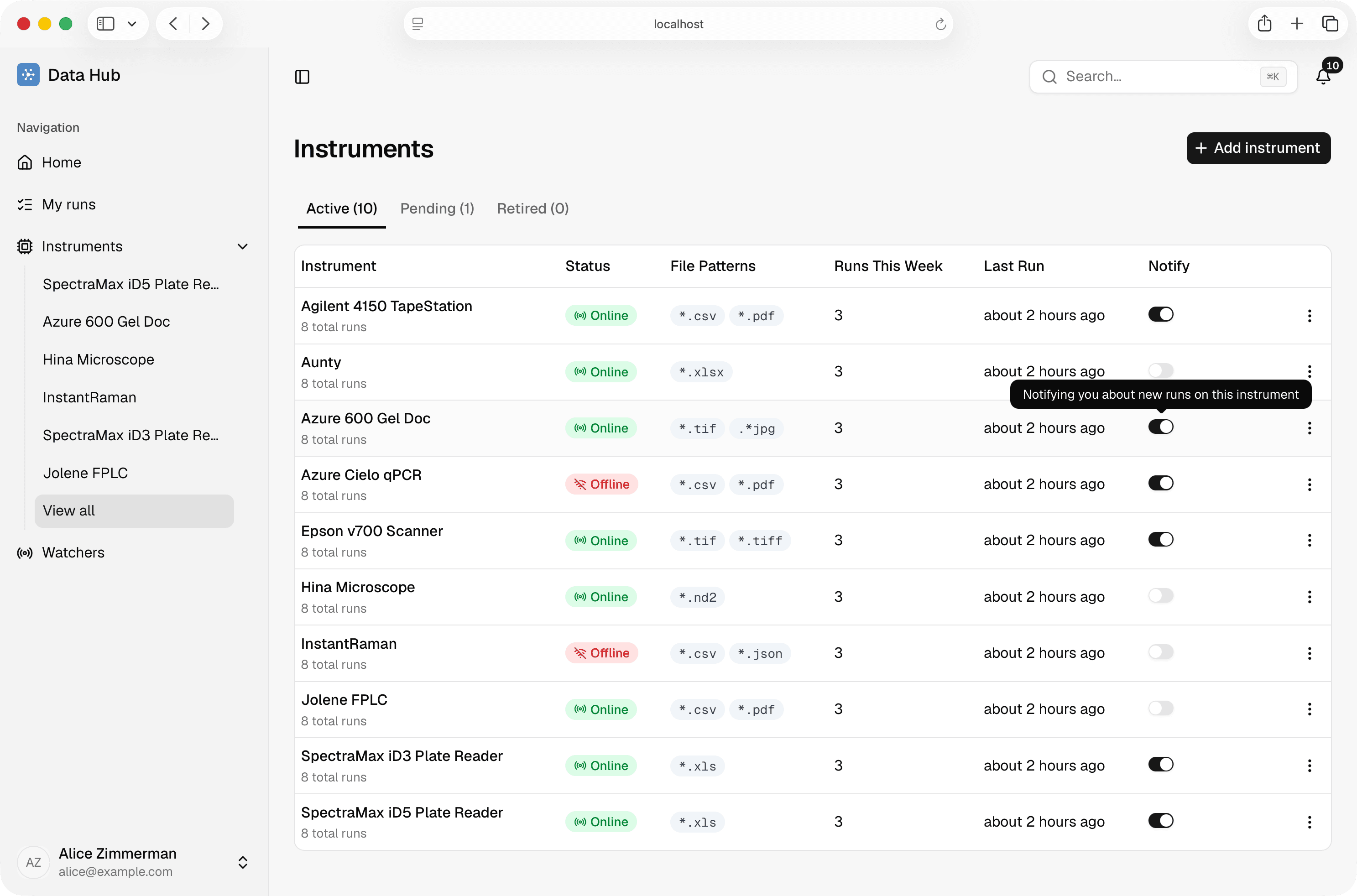Reload the localhost page

[940, 24]
